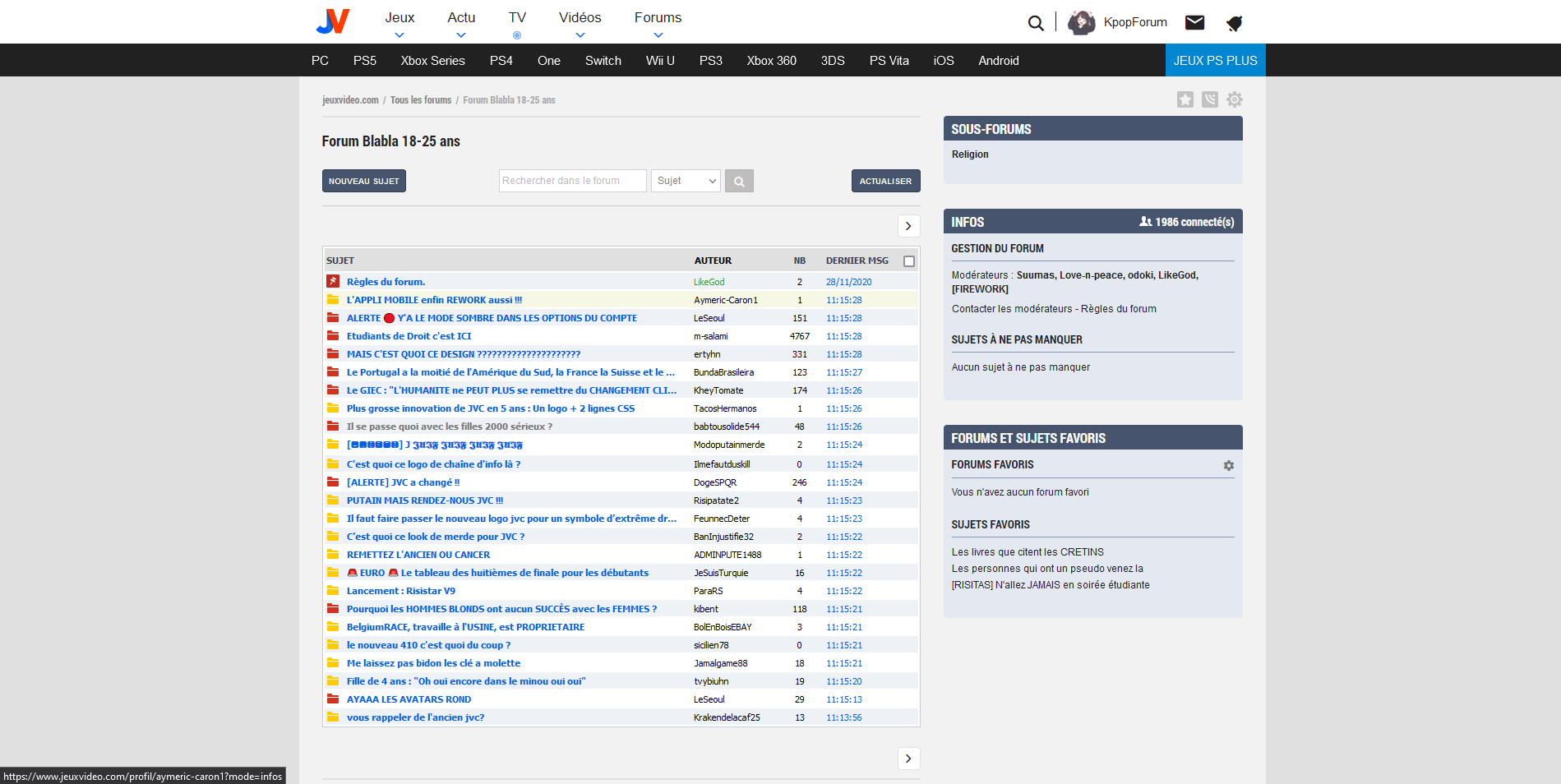The image size is (1561, 784).
Task: Open the JEUX PS PLUS tab
Action: 1215,61
